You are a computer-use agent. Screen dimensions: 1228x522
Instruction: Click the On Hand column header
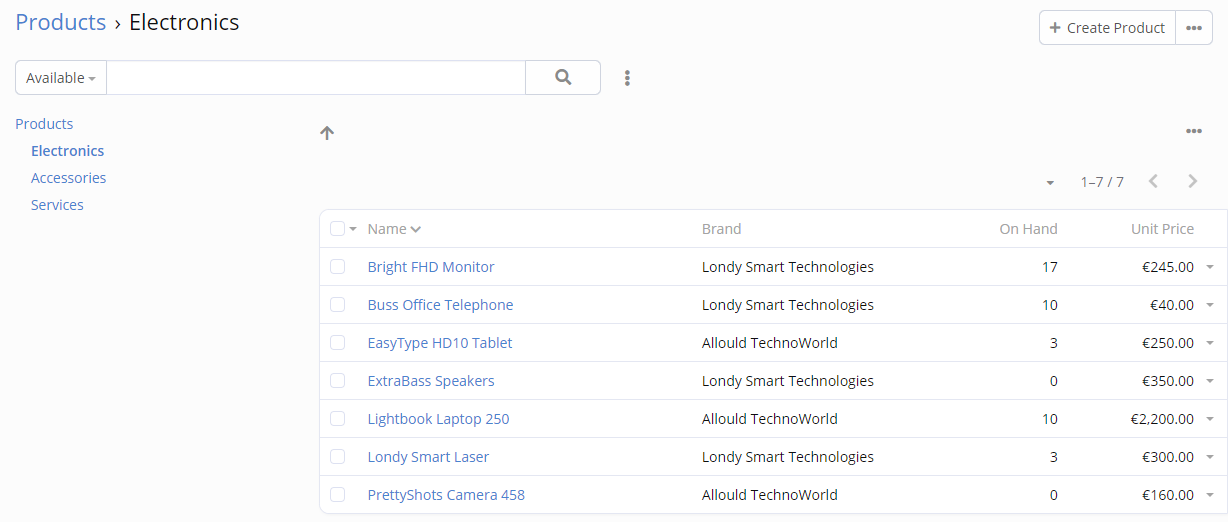pos(1028,229)
